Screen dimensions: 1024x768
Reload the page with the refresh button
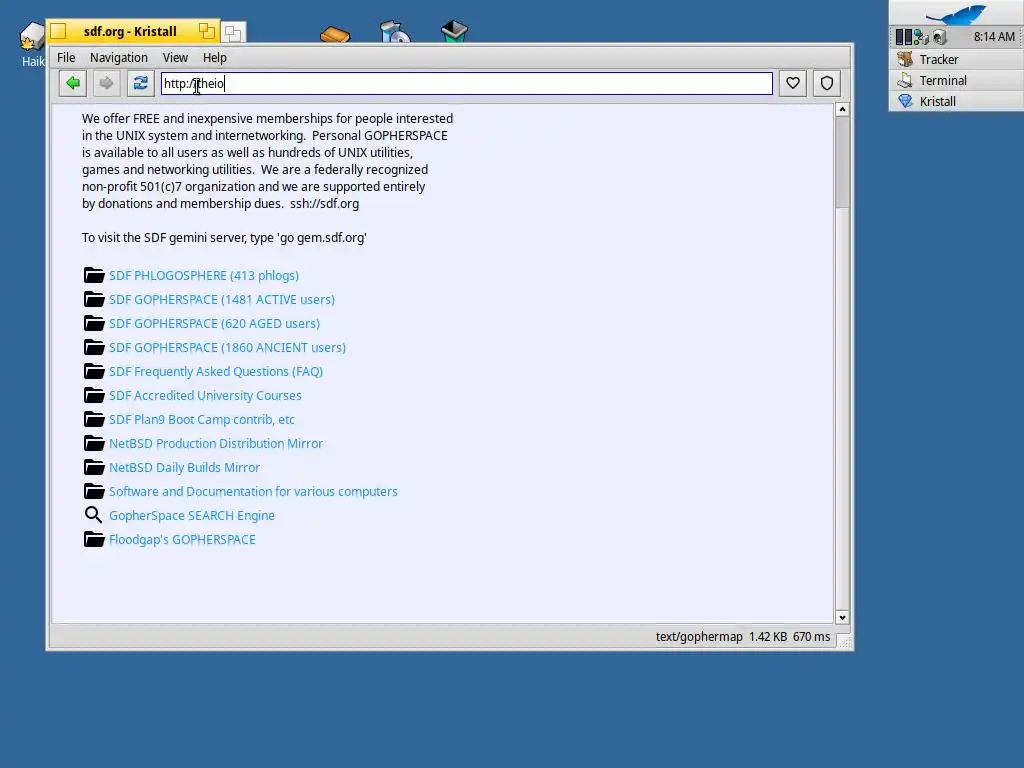click(x=140, y=84)
